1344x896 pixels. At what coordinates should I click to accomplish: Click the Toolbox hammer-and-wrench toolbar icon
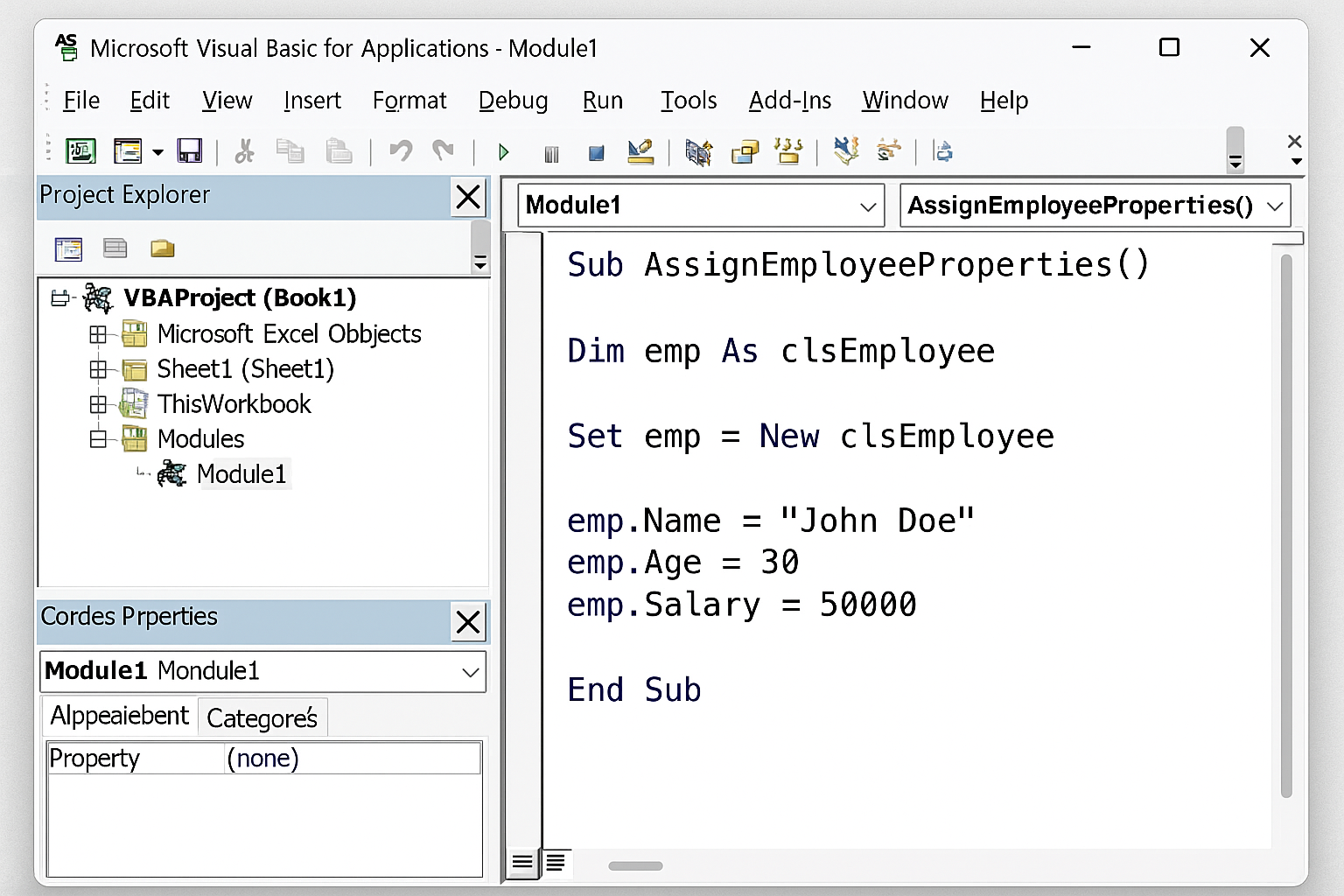846,150
